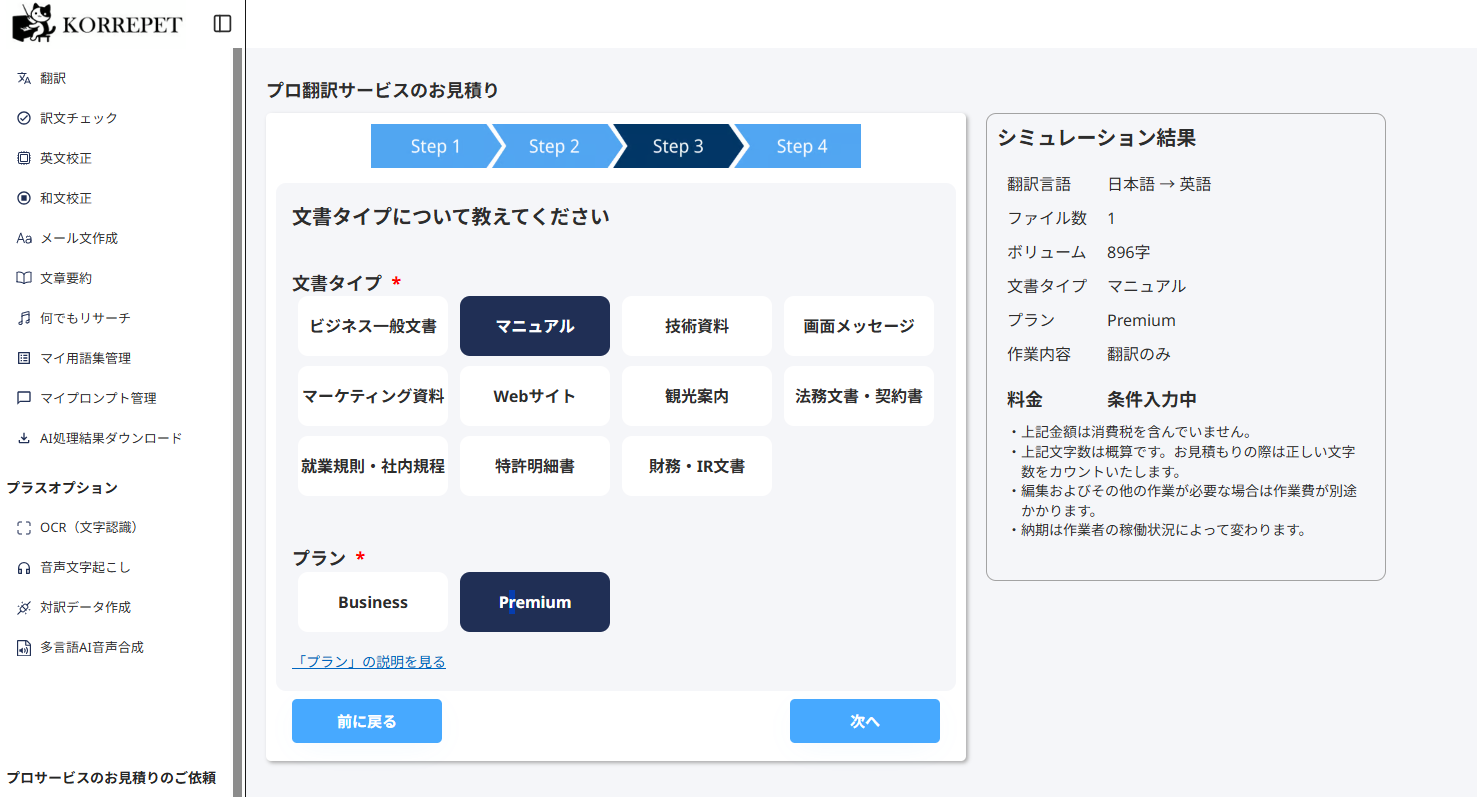Click the マイプロンプト管理 speech bubble icon

pos(24,398)
